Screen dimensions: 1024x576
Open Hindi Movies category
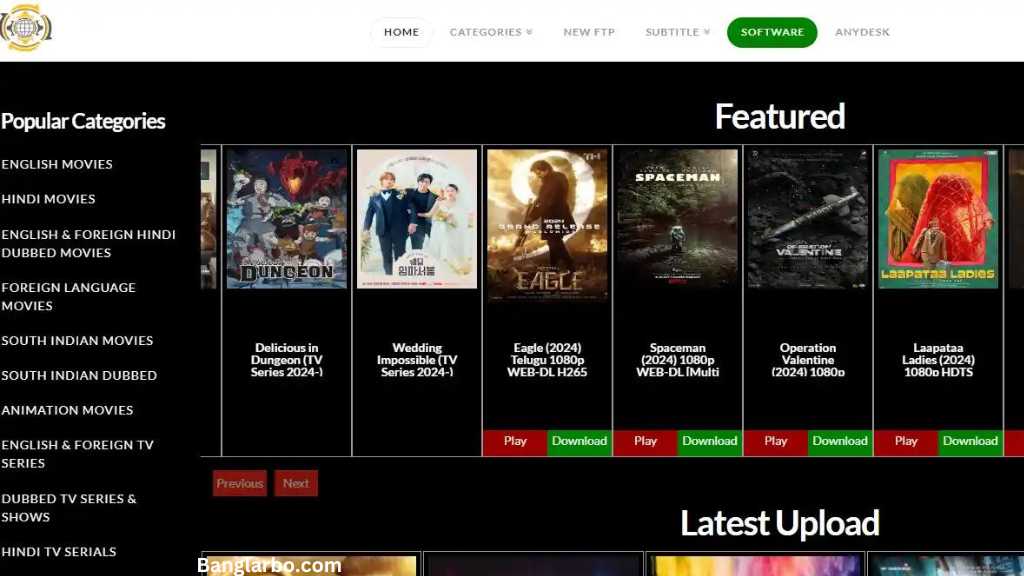(x=48, y=199)
